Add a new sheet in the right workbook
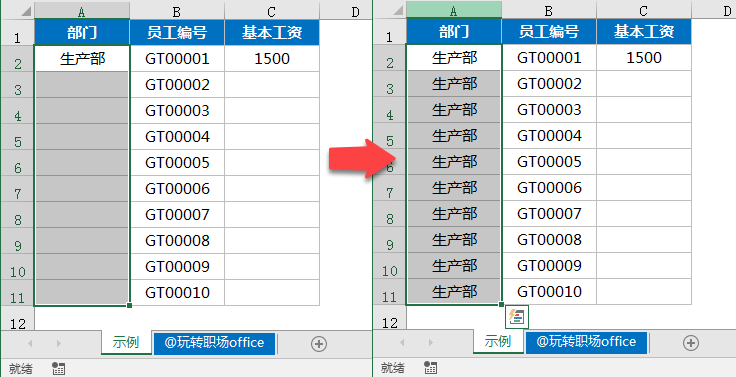736x377 pixels. click(x=690, y=343)
